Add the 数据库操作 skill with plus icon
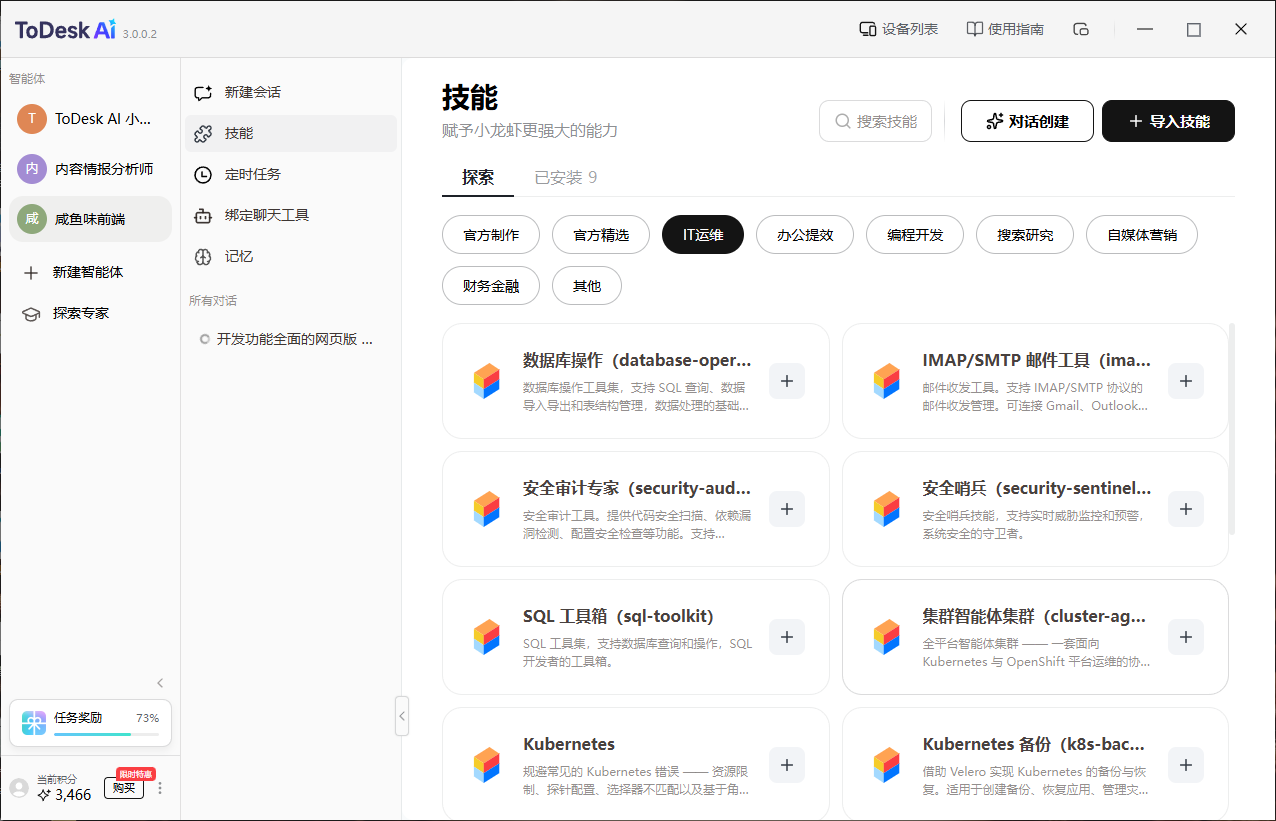Screen dimensions: 1276x821 pos(787,381)
